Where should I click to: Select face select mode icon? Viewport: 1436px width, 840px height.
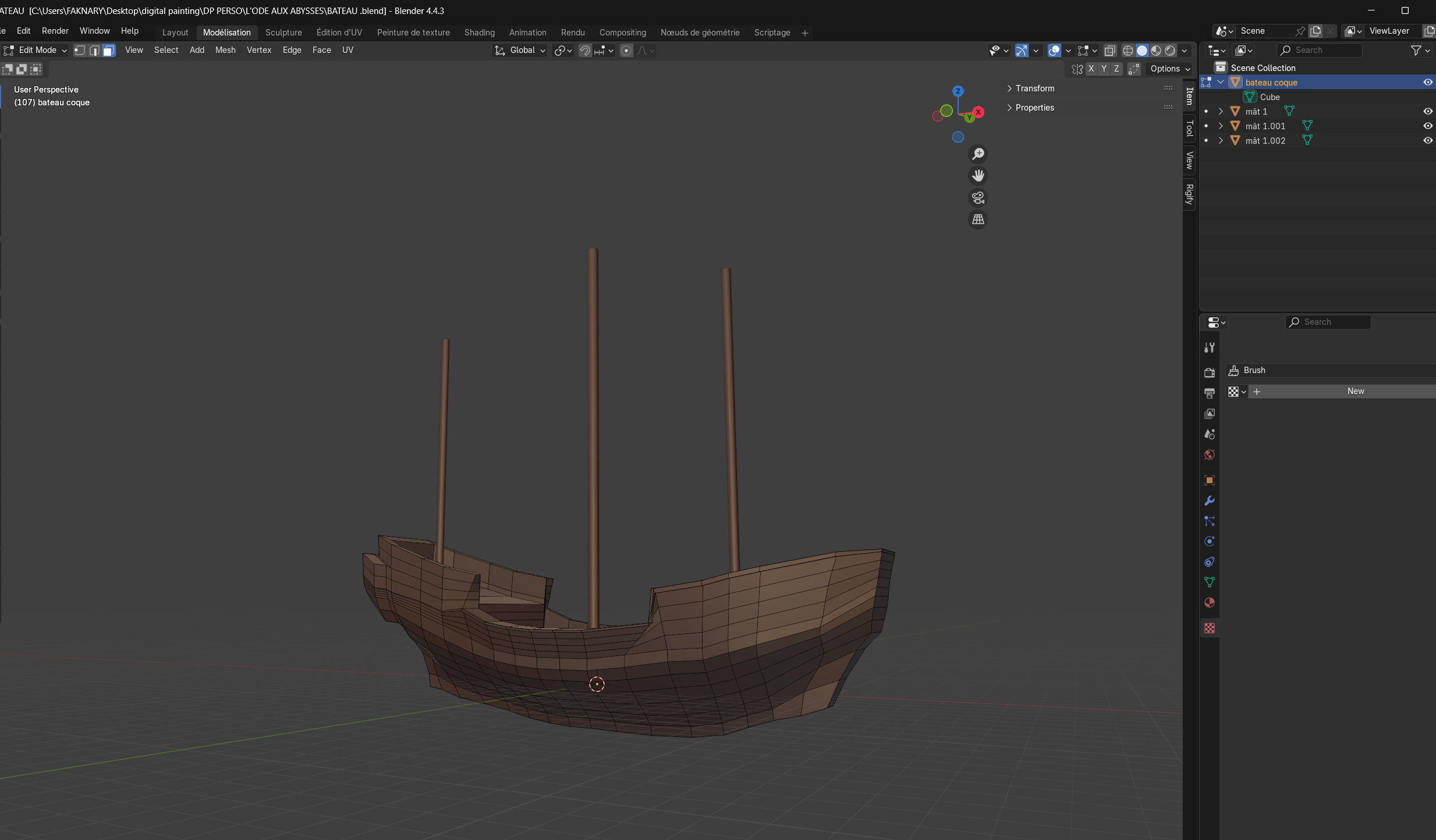tap(108, 51)
